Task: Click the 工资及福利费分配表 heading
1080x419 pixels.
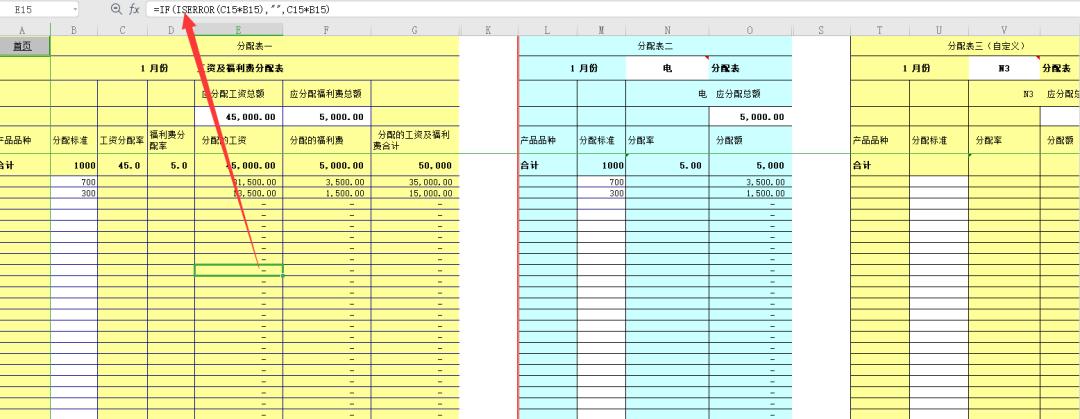Action: pos(241,69)
